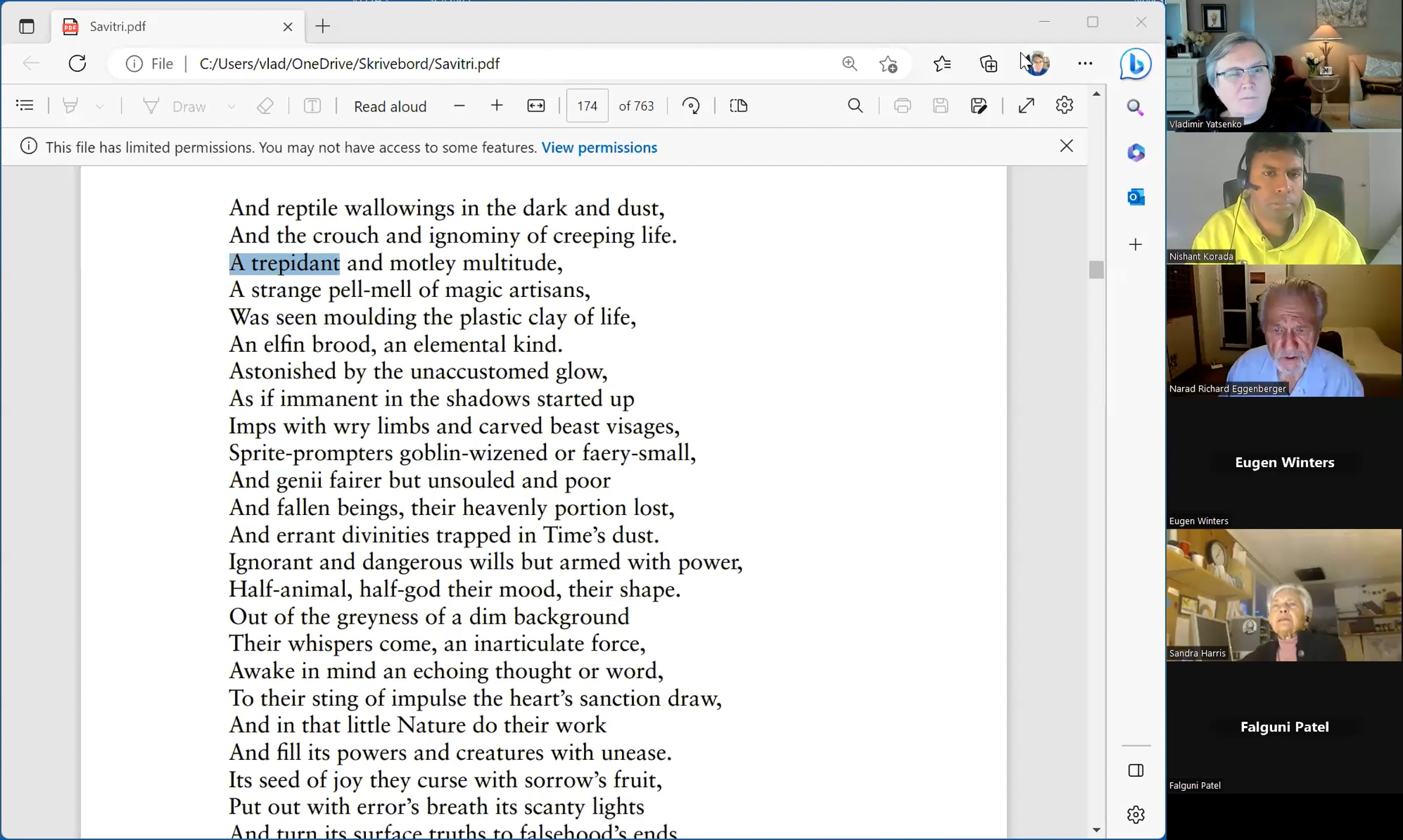Open the browser three-dots menu
The image size is (1403, 840).
pos(1084,63)
